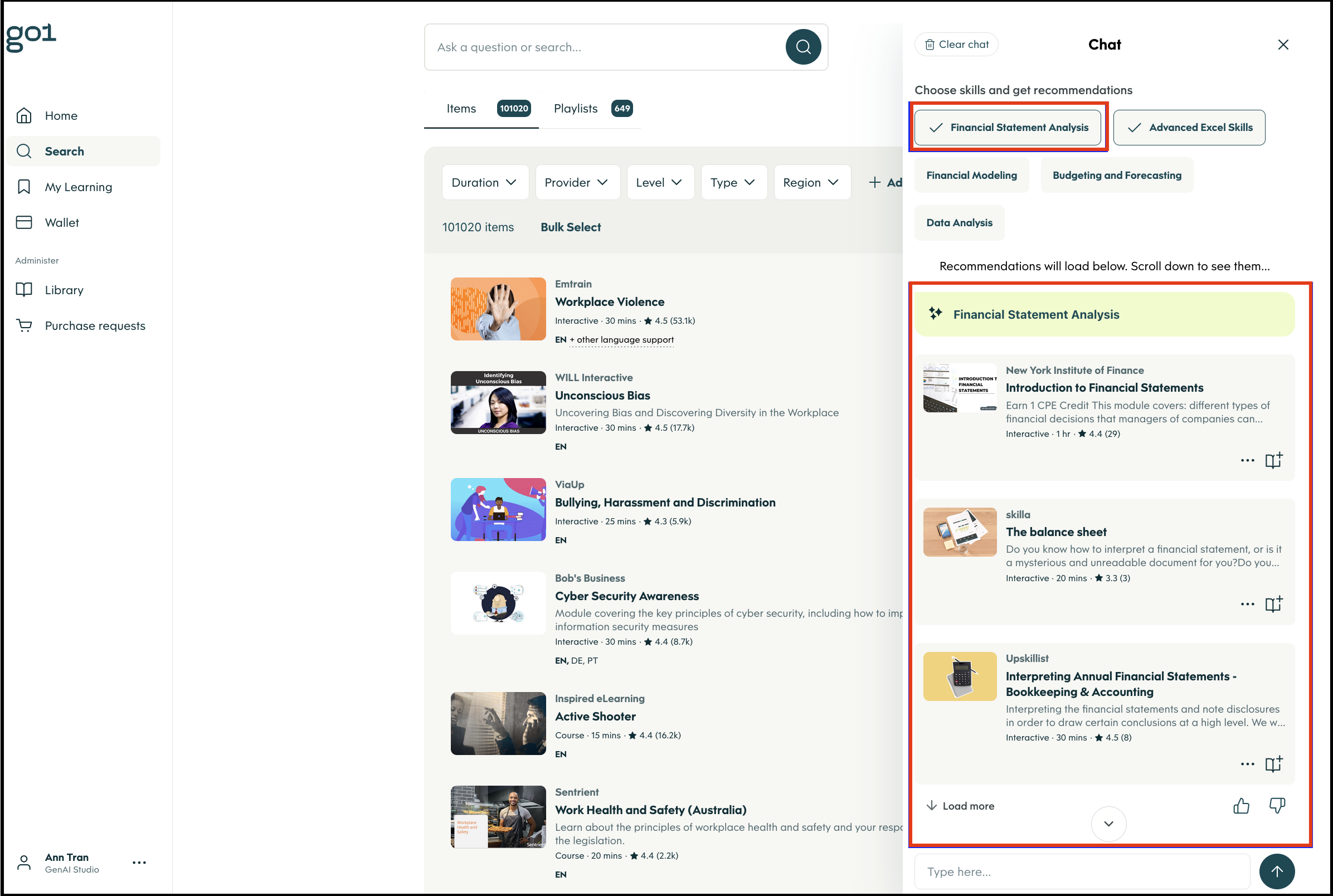Image resolution: width=1333 pixels, height=896 pixels.
Task: Open the Level filter dropdown
Action: pyautogui.click(x=660, y=182)
